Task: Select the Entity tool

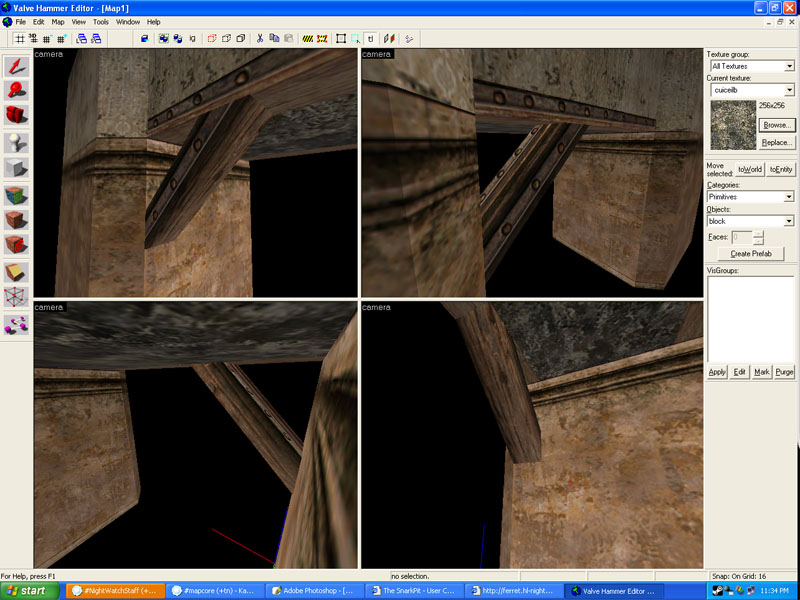Action: tap(17, 142)
